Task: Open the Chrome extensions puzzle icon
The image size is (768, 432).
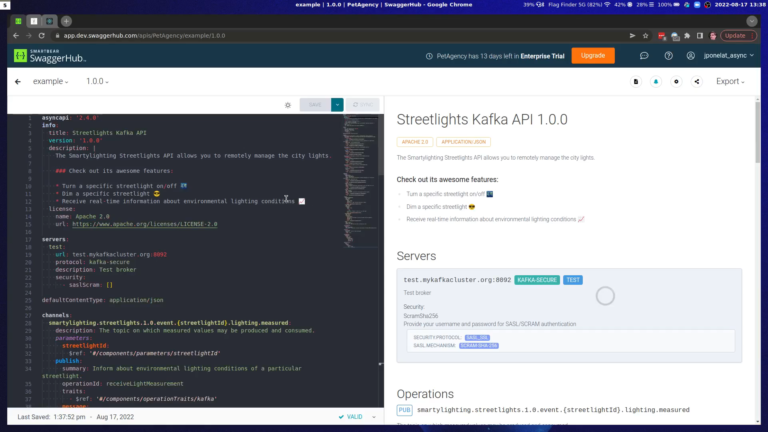Action: point(687,36)
